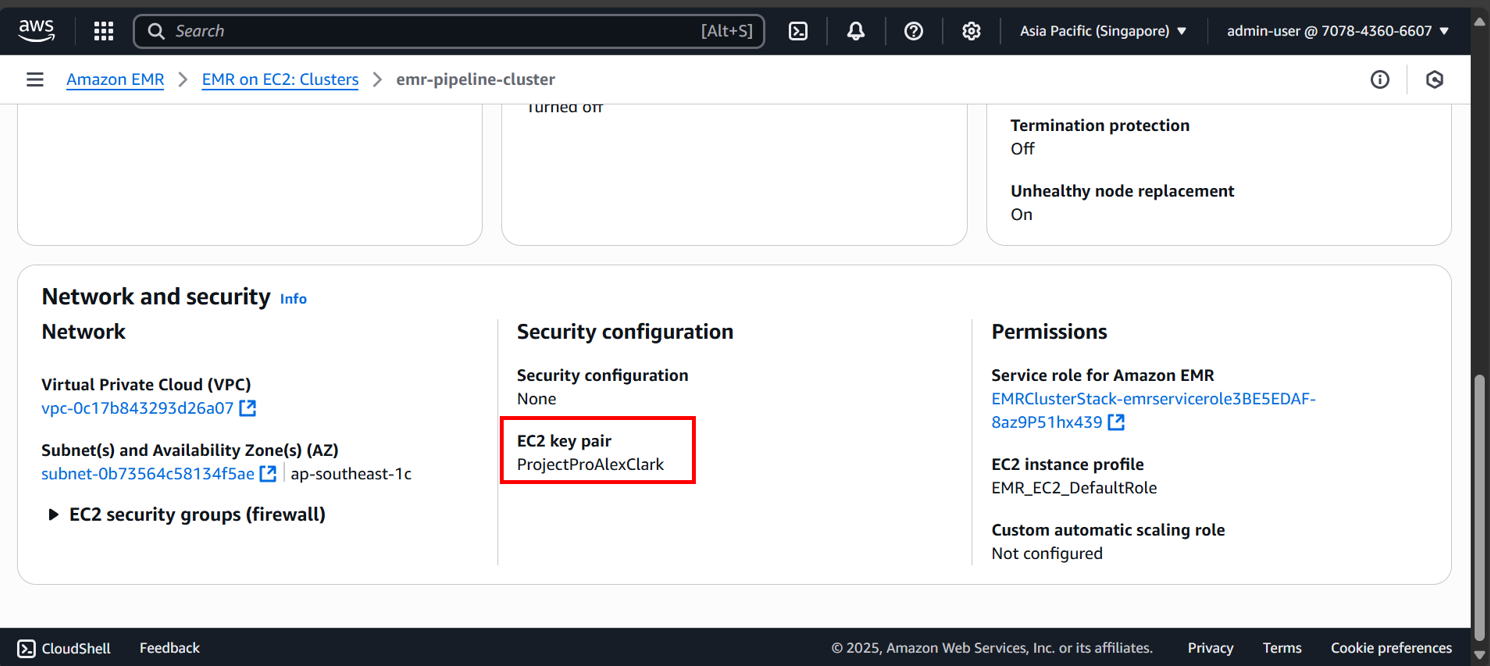The height and width of the screenshot is (666, 1490).
Task: Click the Info link beside Network and security
Action: (x=293, y=299)
